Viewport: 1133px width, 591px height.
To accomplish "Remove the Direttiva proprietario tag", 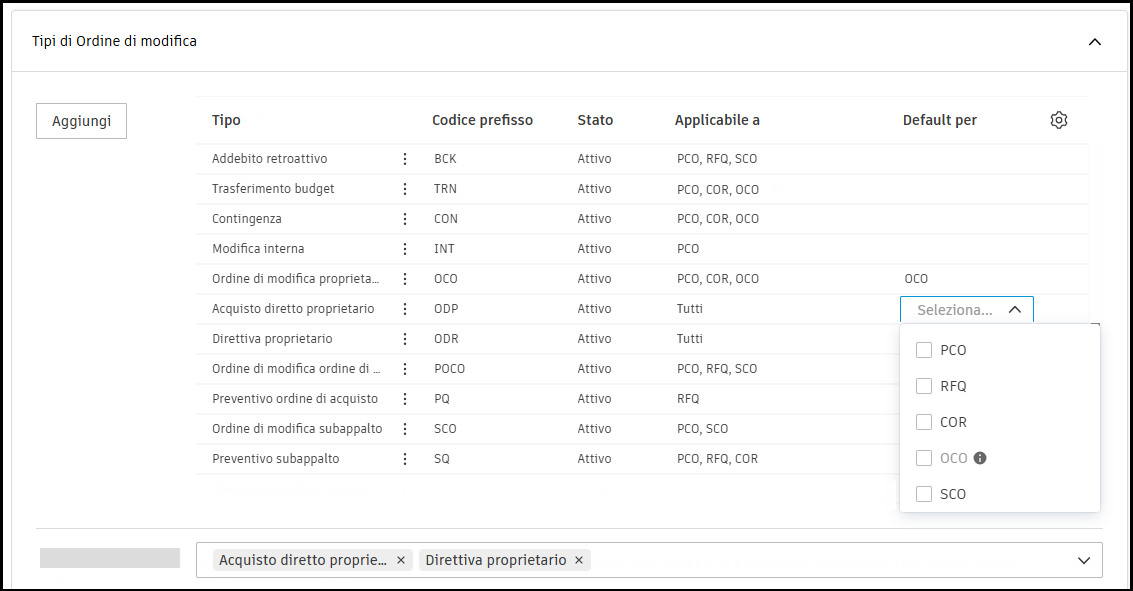I will tap(578, 560).
